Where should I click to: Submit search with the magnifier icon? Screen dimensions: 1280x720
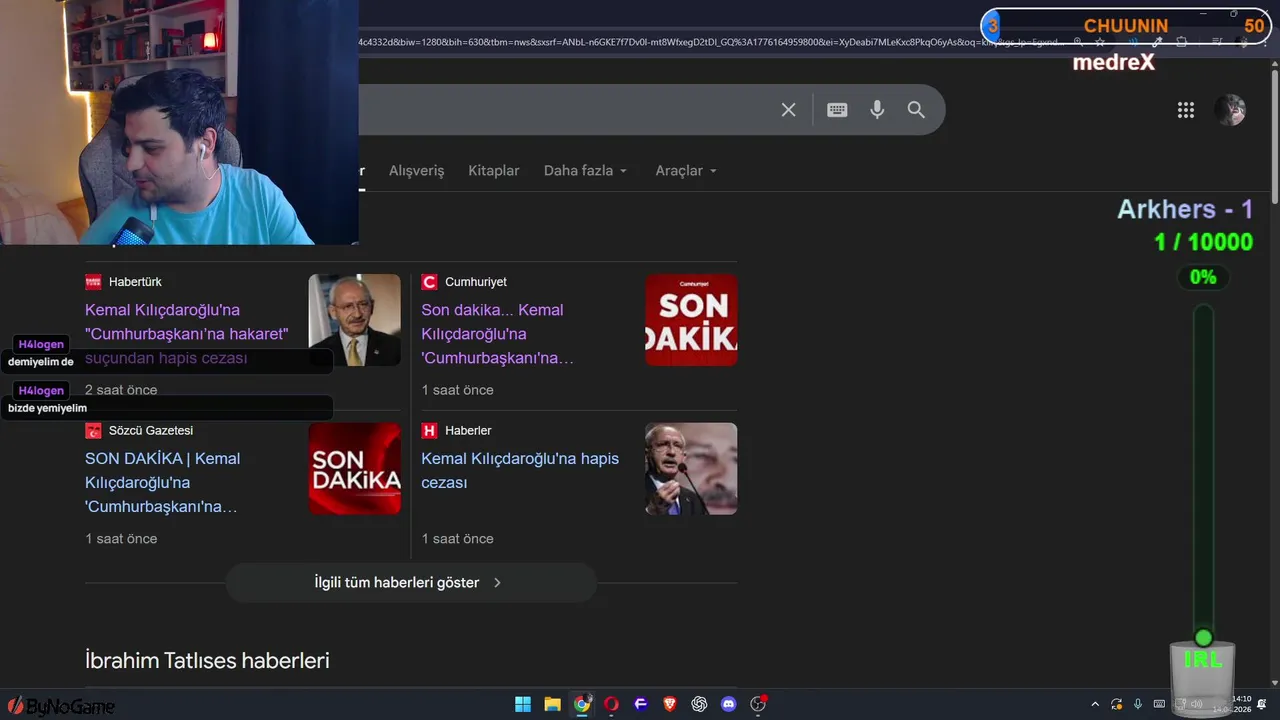(x=916, y=110)
